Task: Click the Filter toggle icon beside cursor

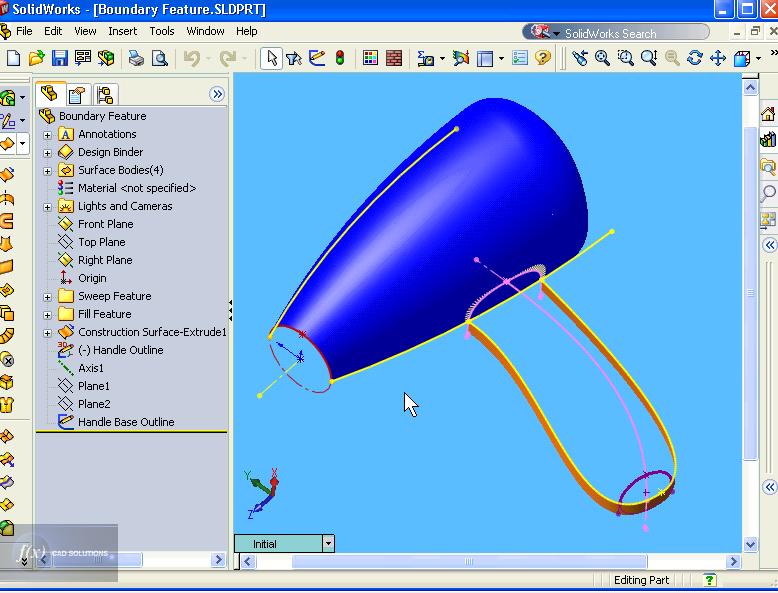Action: tap(294, 59)
